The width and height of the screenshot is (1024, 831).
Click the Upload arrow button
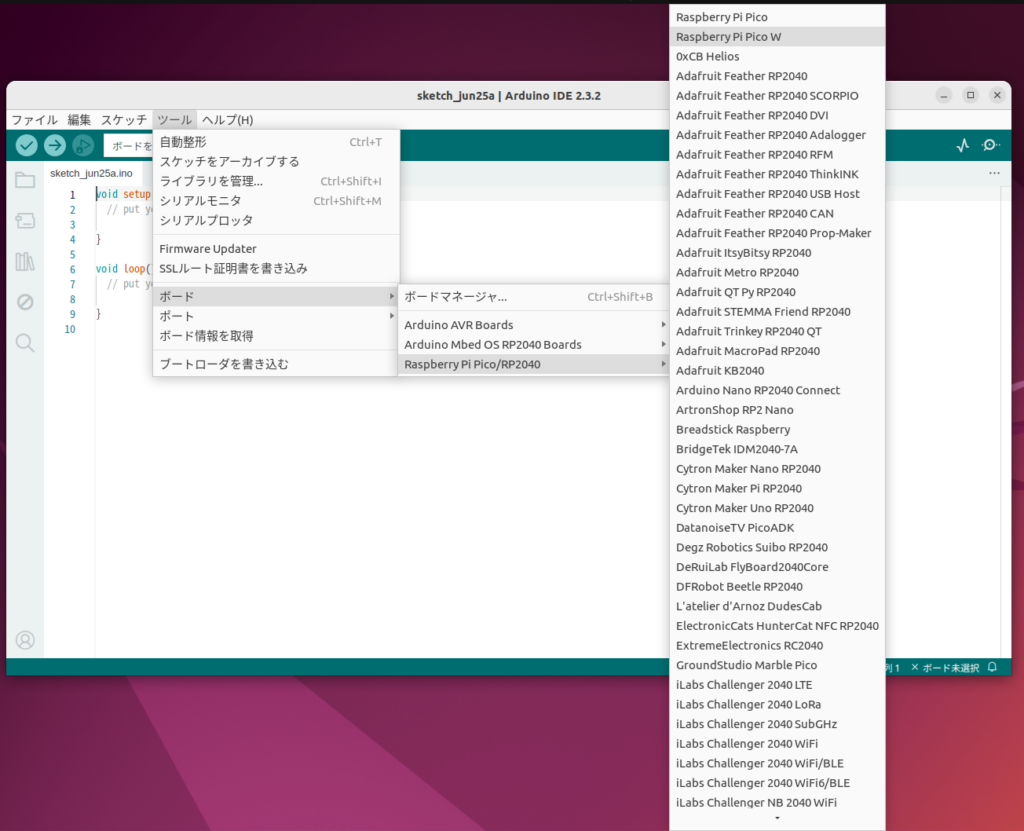tap(55, 145)
